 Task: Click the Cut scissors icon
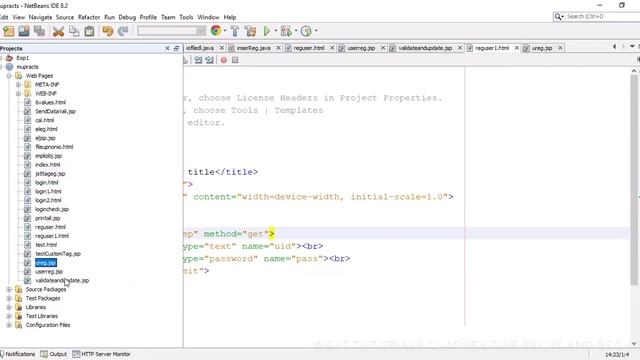pos(58,31)
